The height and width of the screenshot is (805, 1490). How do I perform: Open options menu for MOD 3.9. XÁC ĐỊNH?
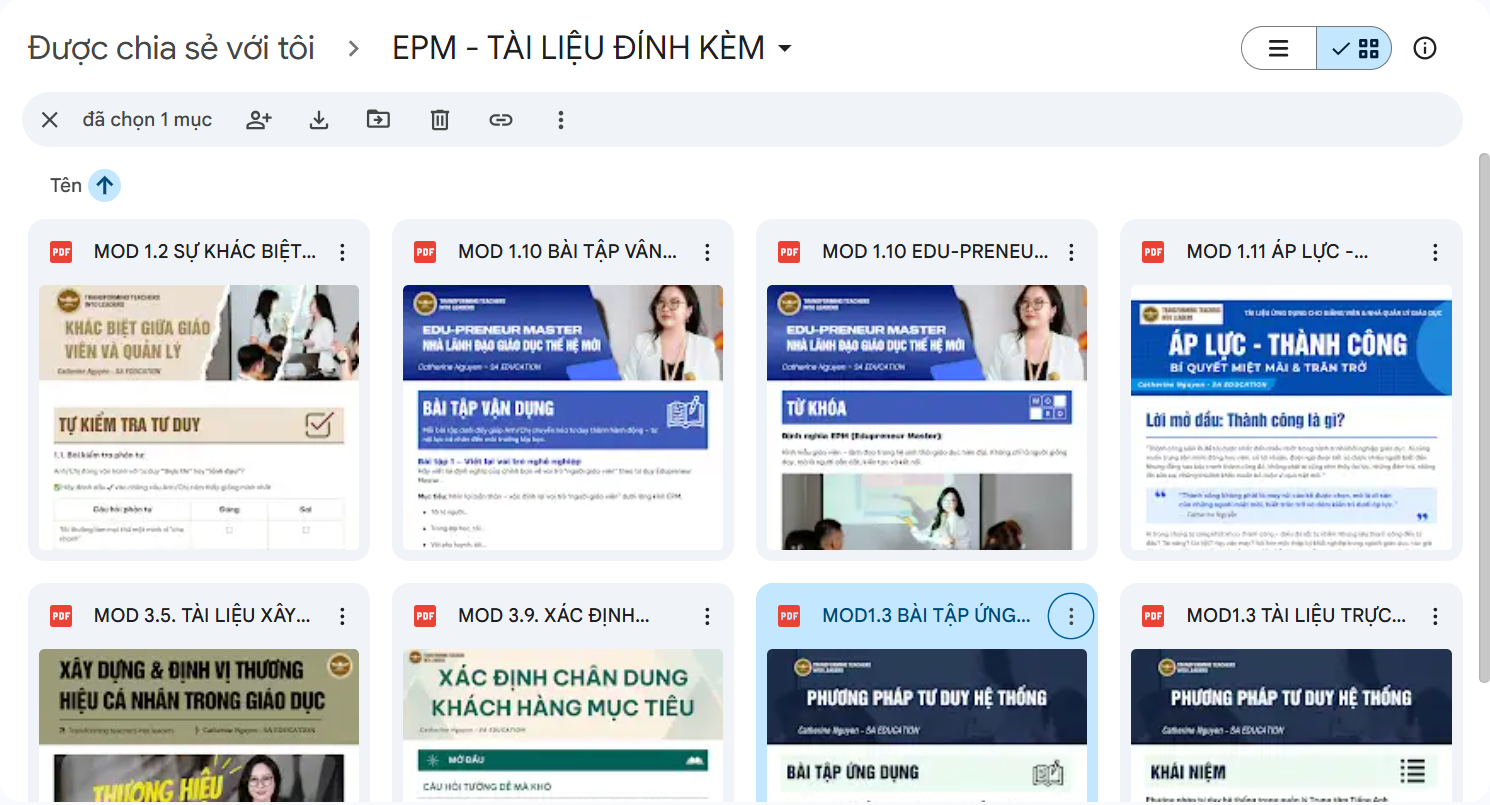click(707, 616)
